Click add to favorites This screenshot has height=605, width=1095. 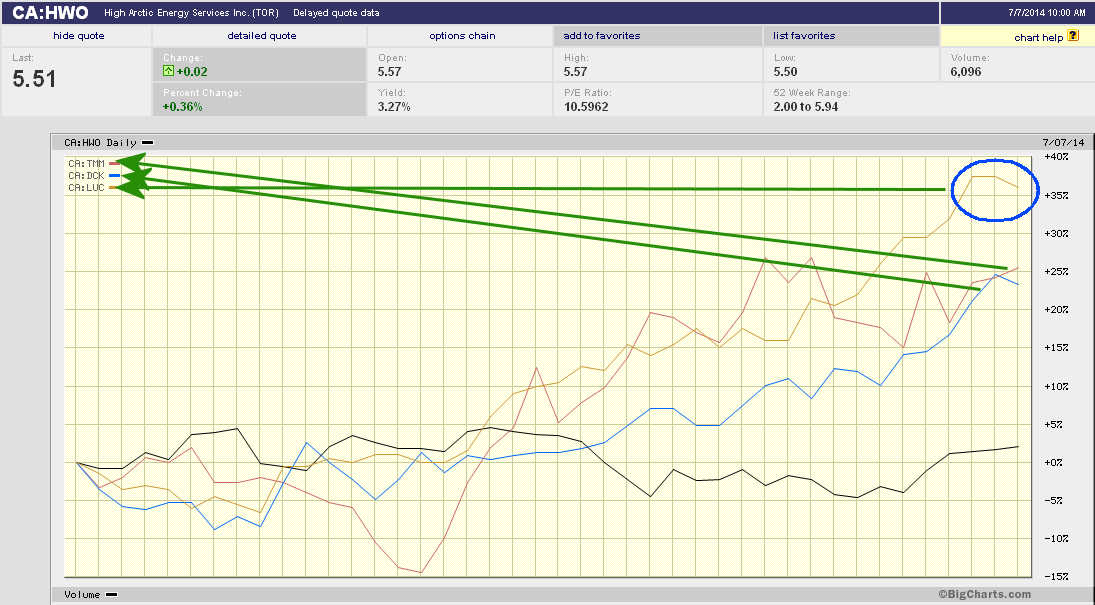click(601, 36)
